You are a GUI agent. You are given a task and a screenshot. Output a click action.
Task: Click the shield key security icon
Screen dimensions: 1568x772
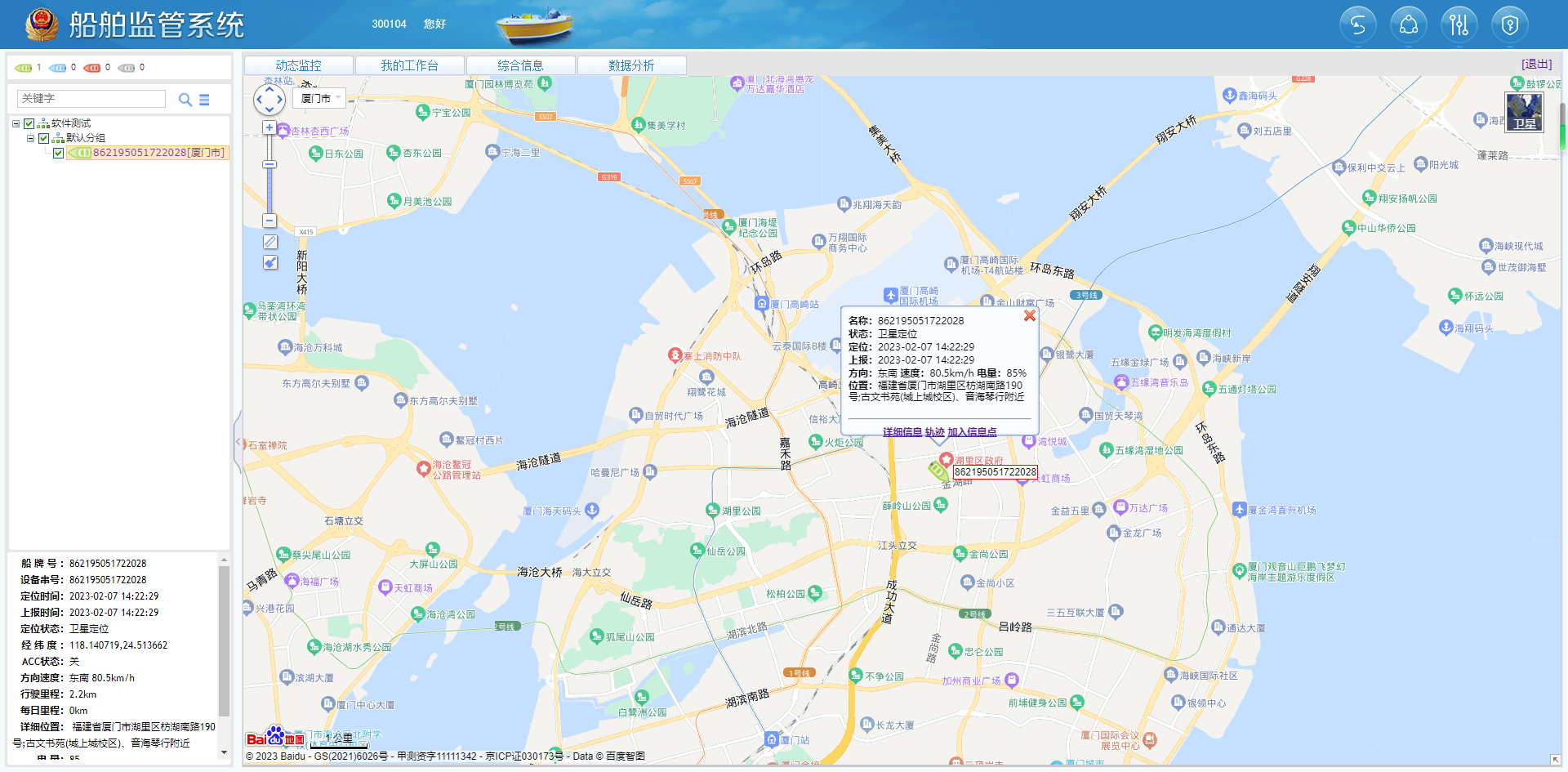tap(1509, 25)
